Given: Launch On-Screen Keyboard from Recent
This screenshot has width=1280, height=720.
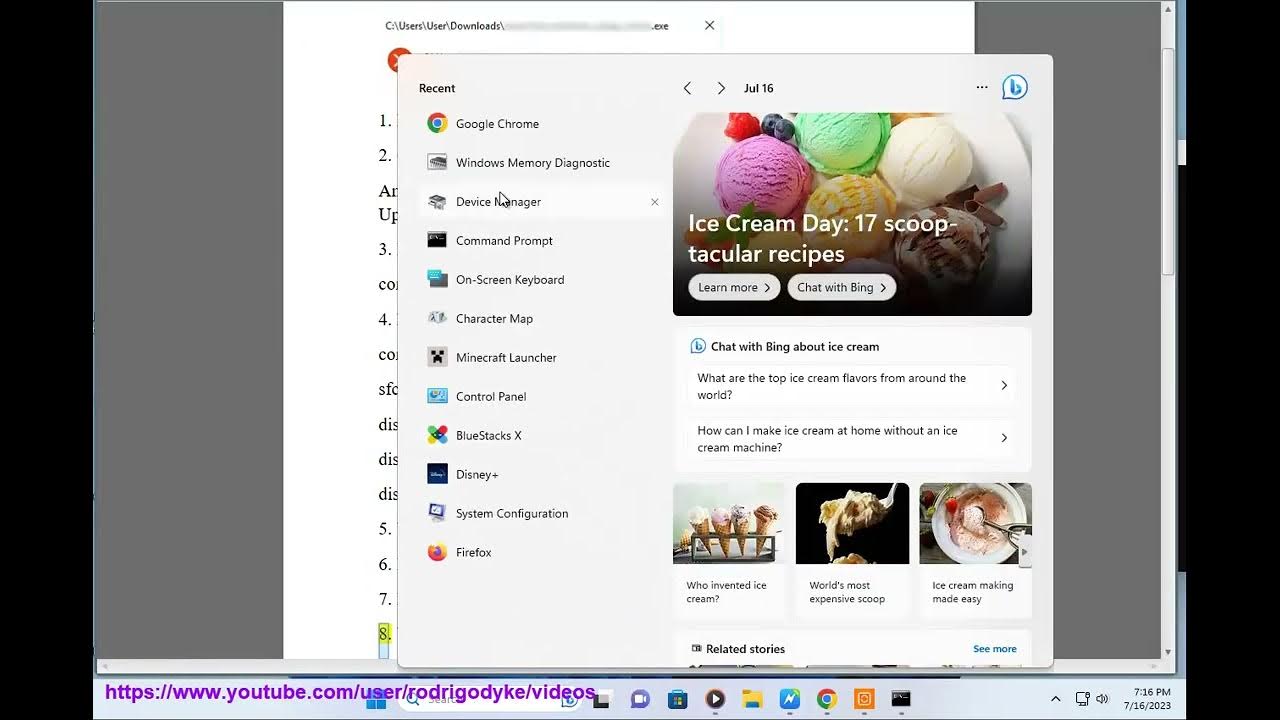Looking at the screenshot, I should pyautogui.click(x=540, y=279).
